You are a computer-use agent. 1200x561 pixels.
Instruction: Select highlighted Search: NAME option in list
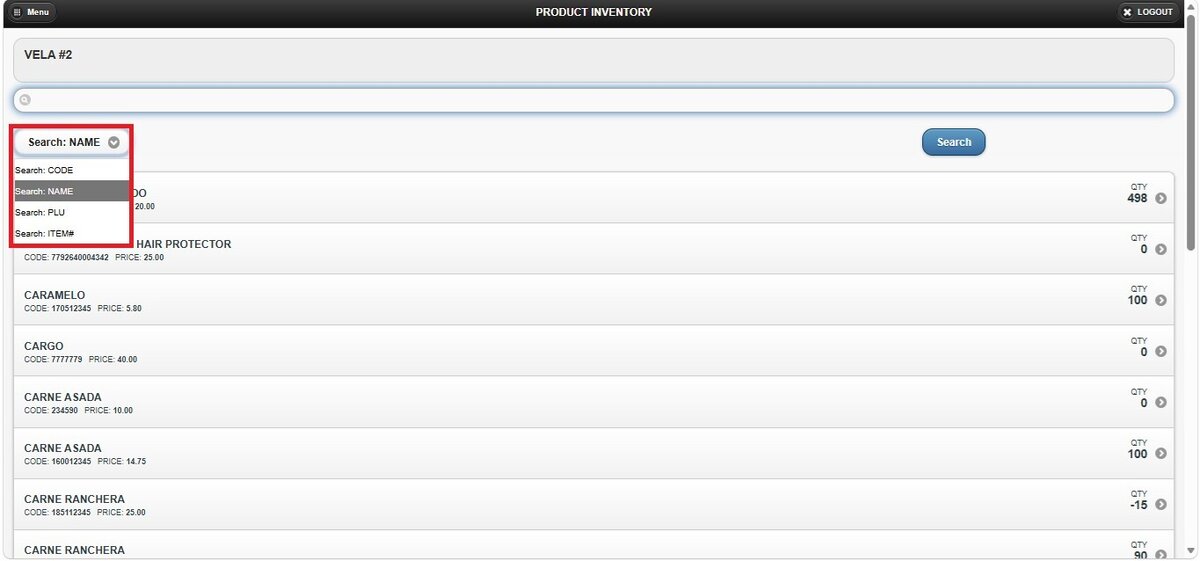(x=72, y=191)
